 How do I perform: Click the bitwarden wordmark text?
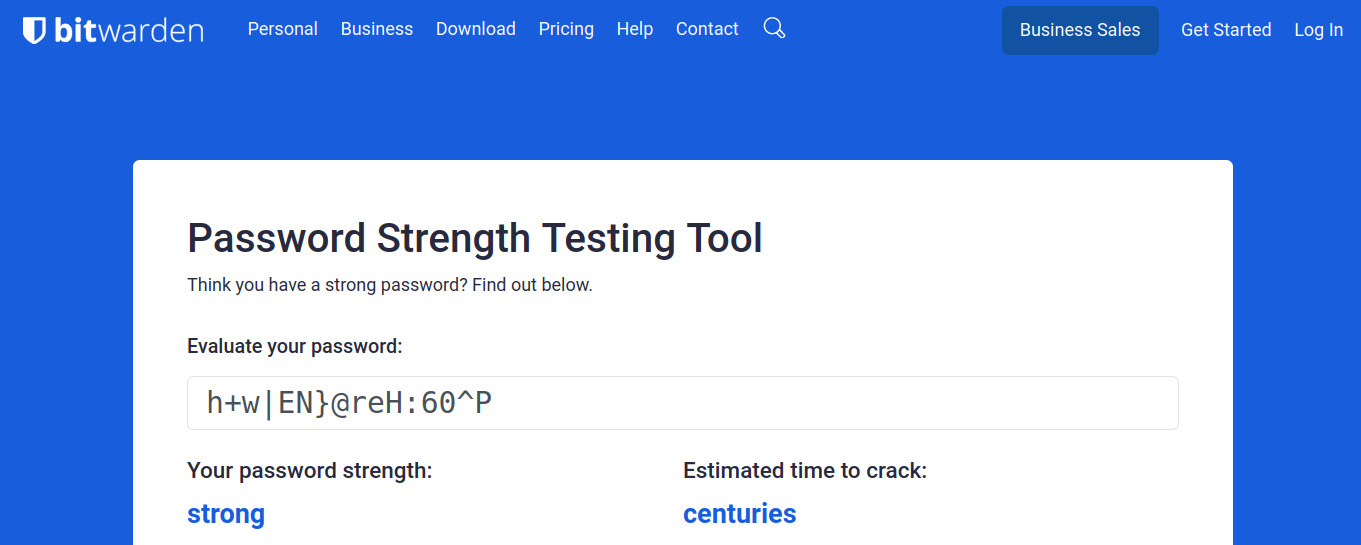click(129, 30)
